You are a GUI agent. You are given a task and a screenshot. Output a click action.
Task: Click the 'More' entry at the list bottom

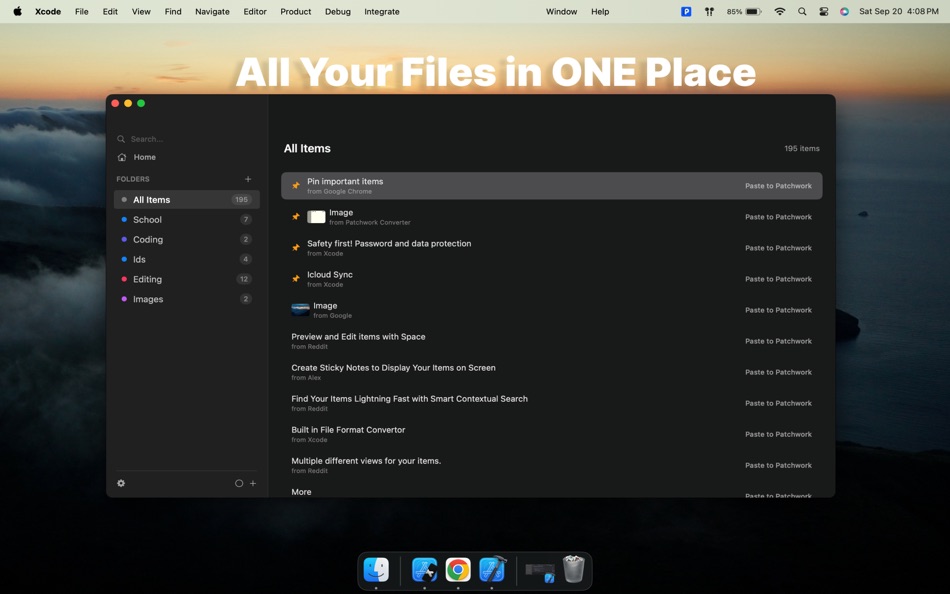tap(300, 491)
